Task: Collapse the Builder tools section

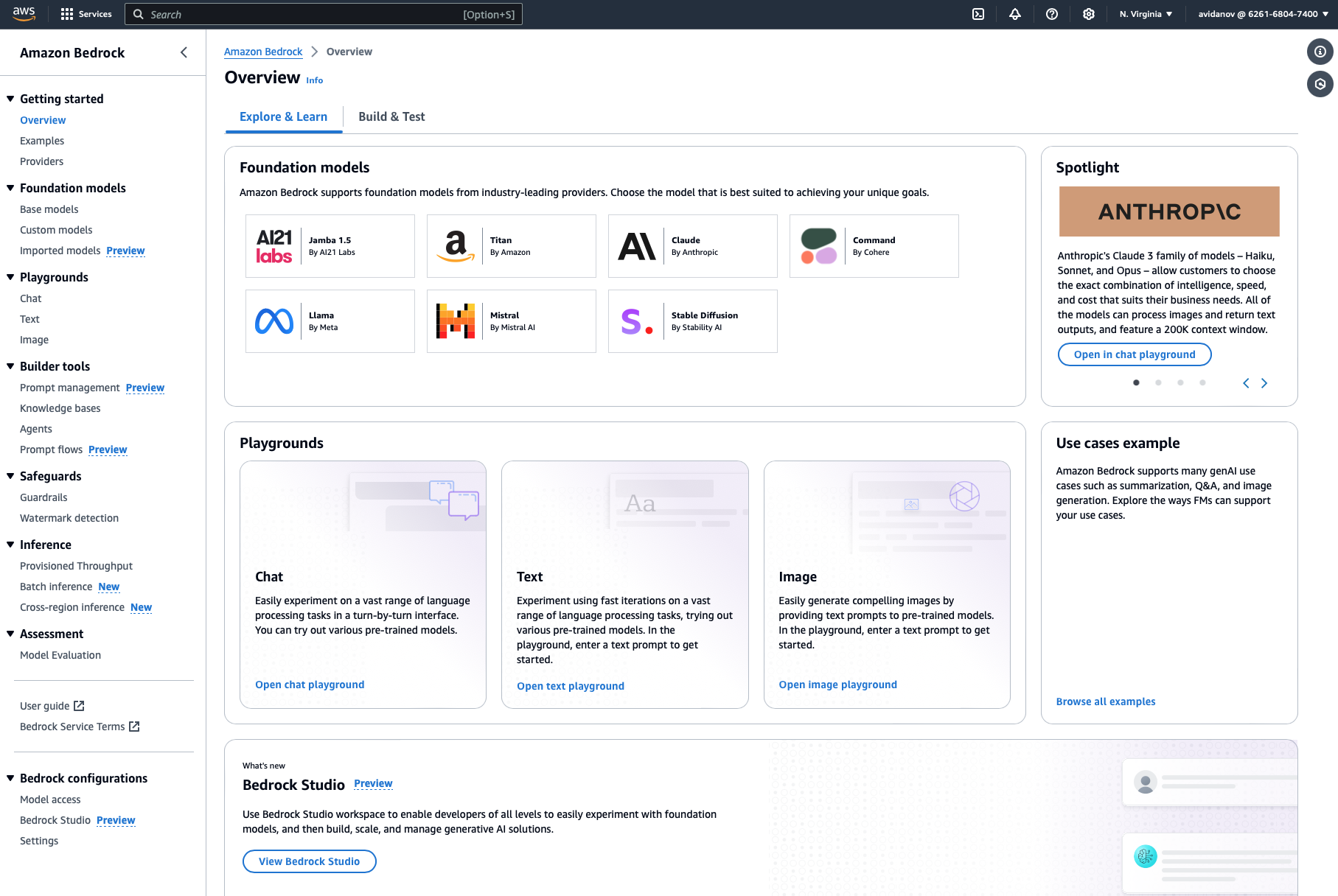Action: pos(10,366)
